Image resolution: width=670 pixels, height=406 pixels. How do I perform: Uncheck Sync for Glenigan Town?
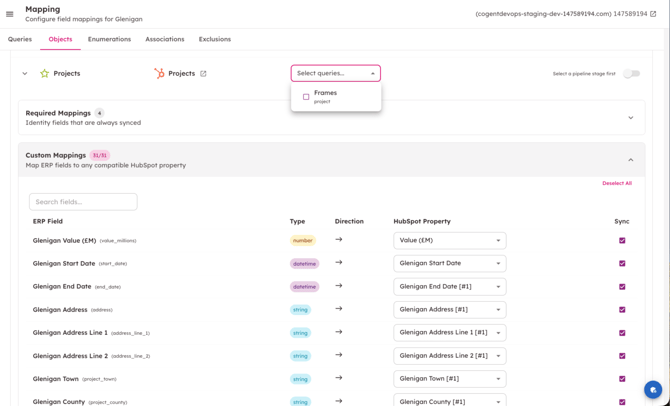622,379
